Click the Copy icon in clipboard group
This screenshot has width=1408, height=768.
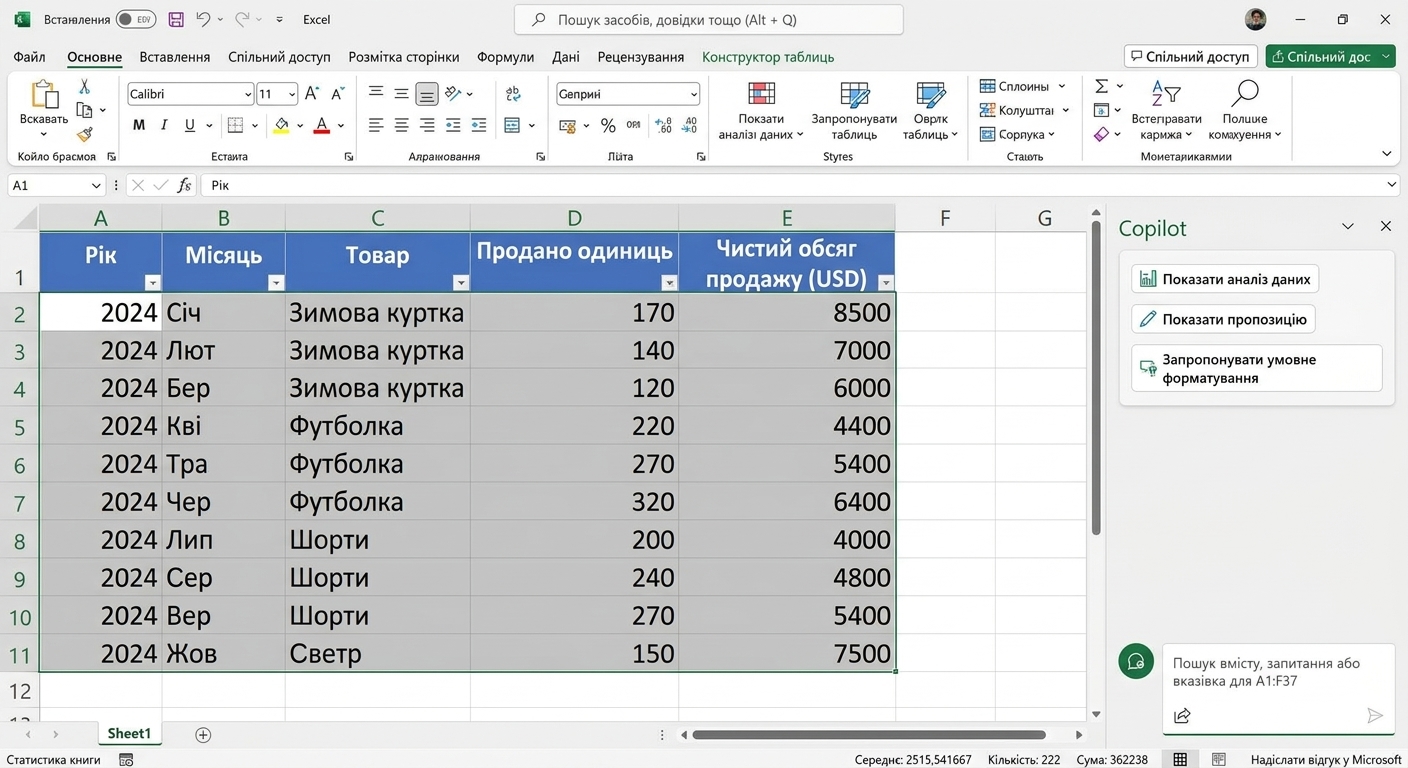pyautogui.click(x=84, y=110)
